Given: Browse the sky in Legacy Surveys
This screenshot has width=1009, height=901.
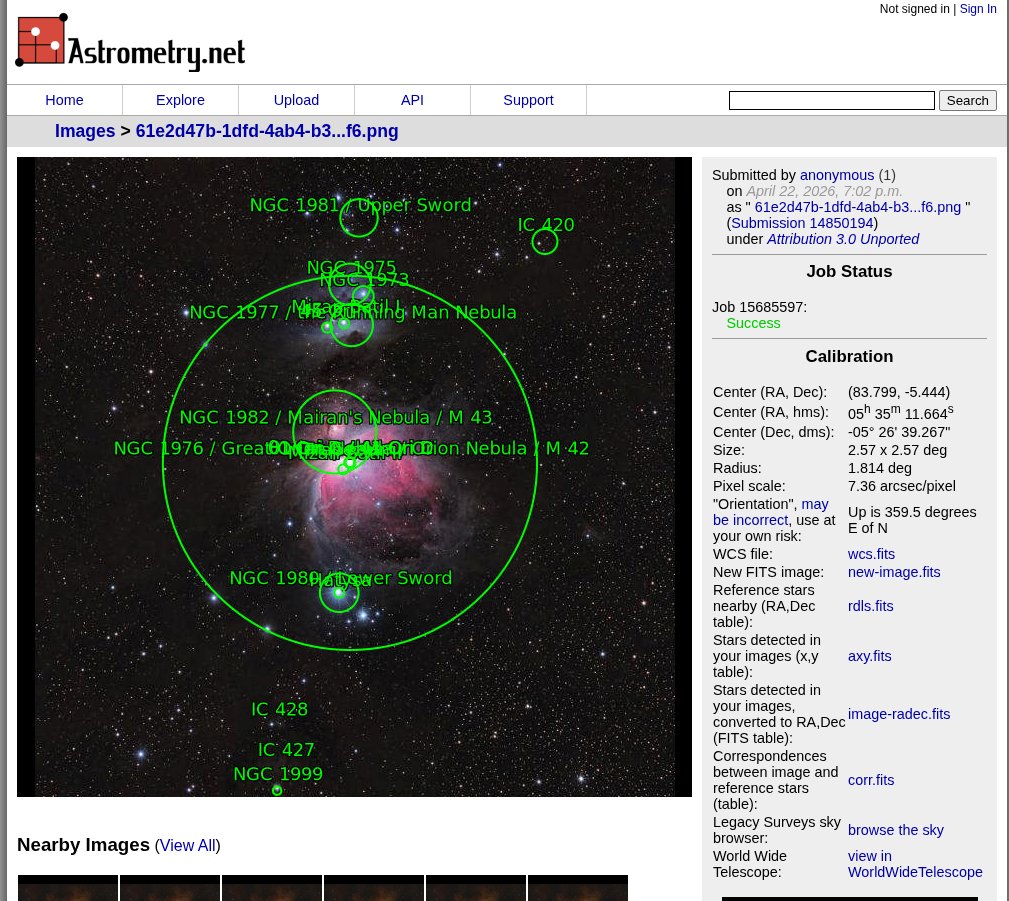Looking at the screenshot, I should point(895,830).
